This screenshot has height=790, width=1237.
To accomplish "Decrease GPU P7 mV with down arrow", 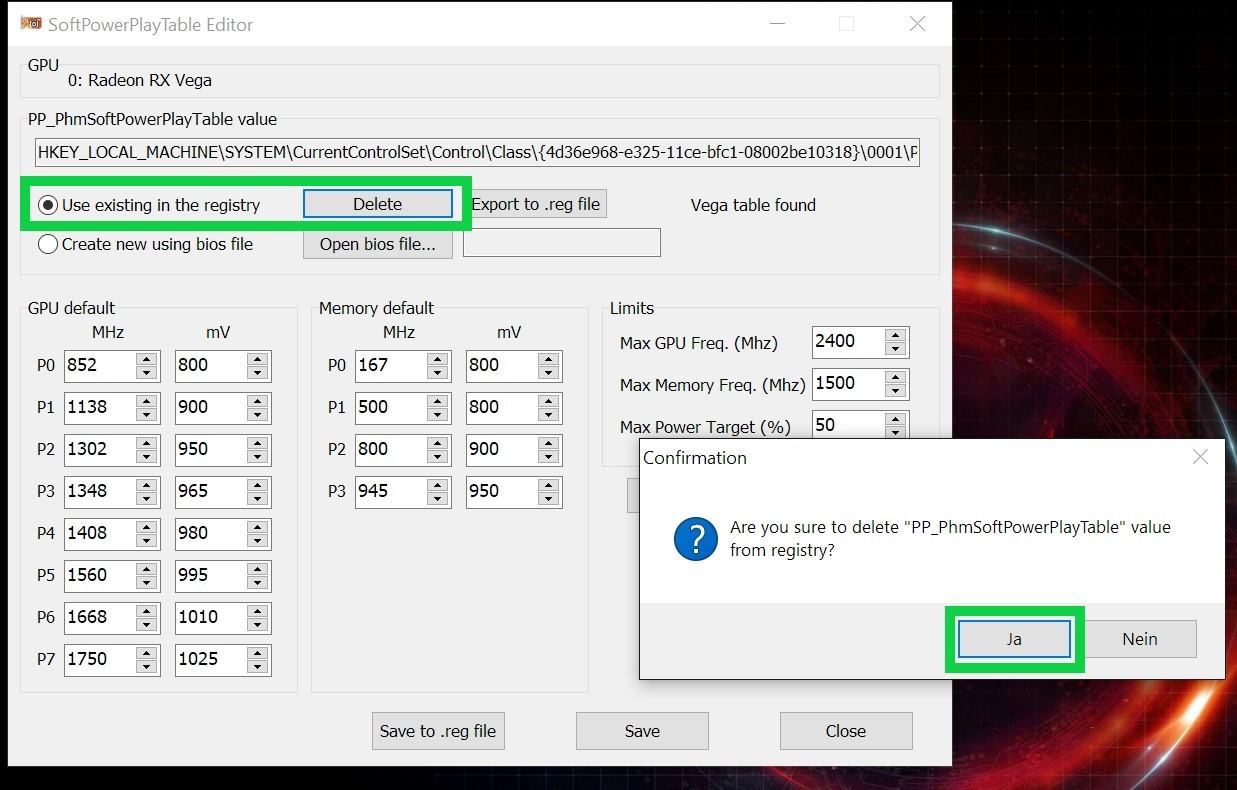I will (258, 667).
